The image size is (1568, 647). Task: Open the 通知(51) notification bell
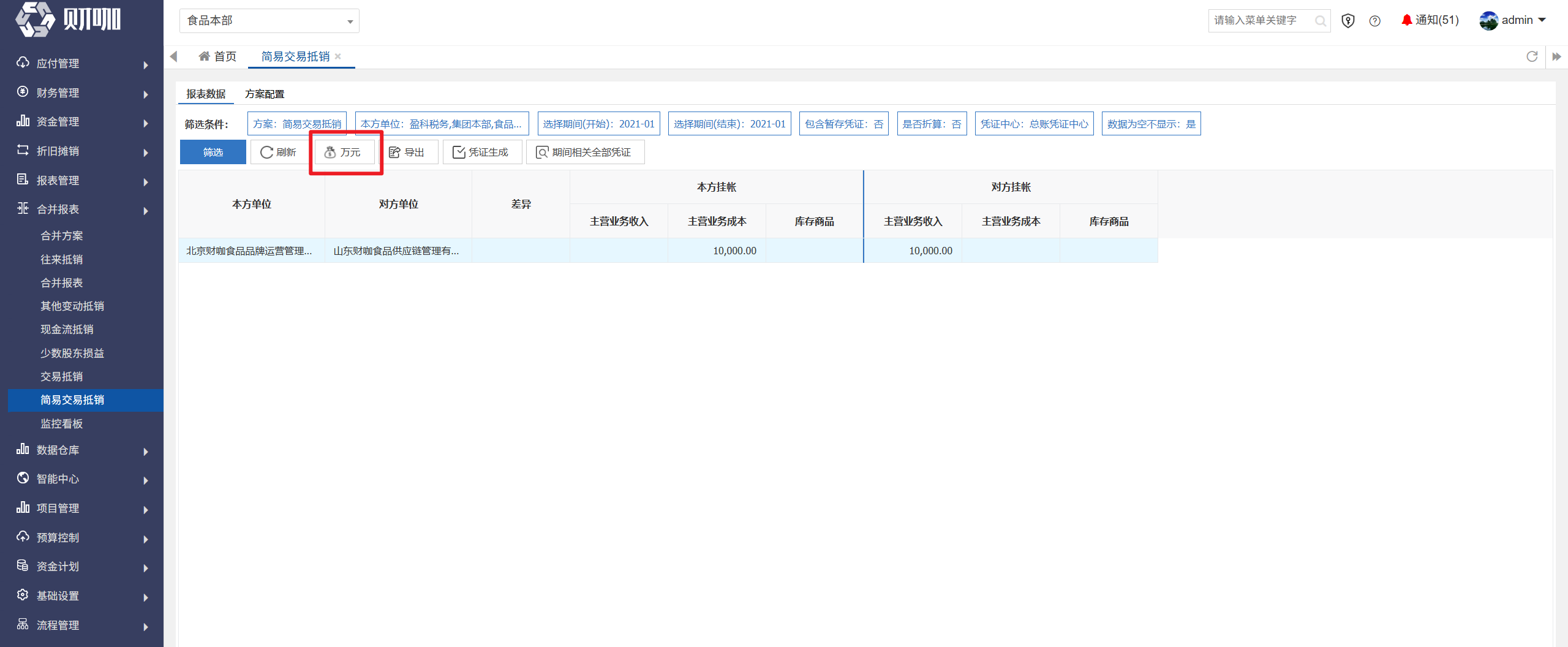pos(1430,20)
